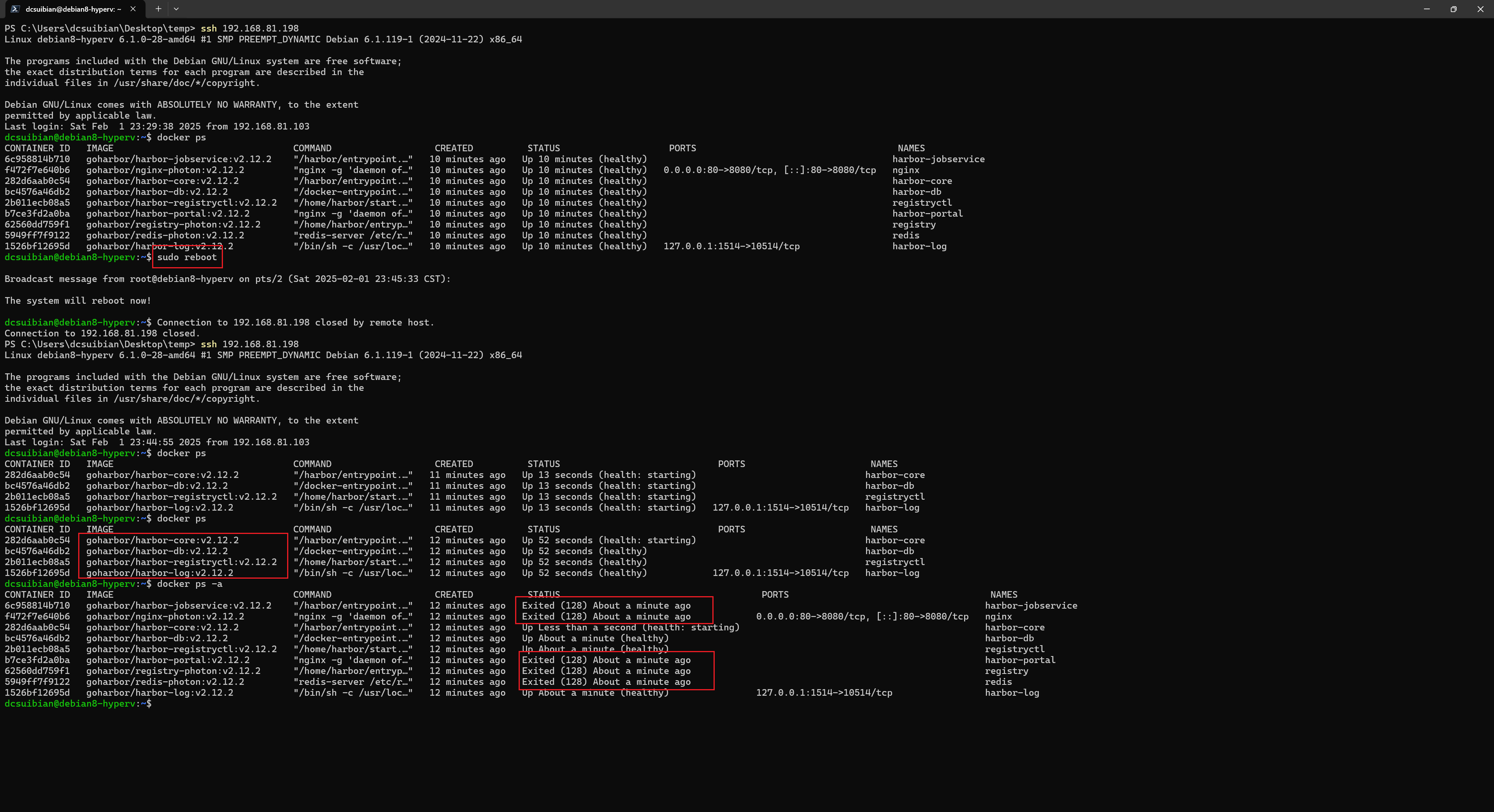The height and width of the screenshot is (812, 1494).
Task: Click 'harbor-jobservice' name in 'Up 10 minutes' row
Action: point(938,159)
